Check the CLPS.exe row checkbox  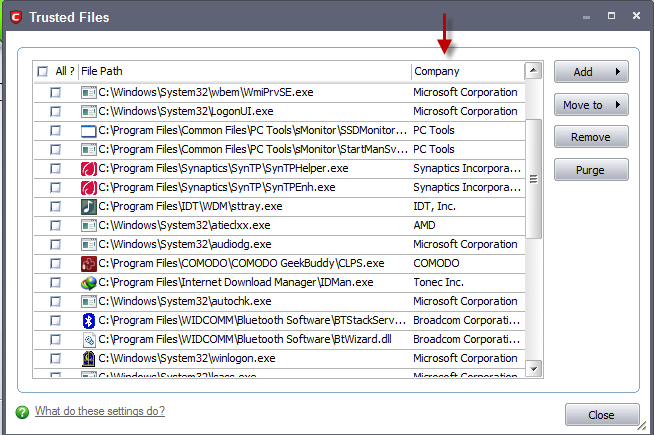pos(55,264)
